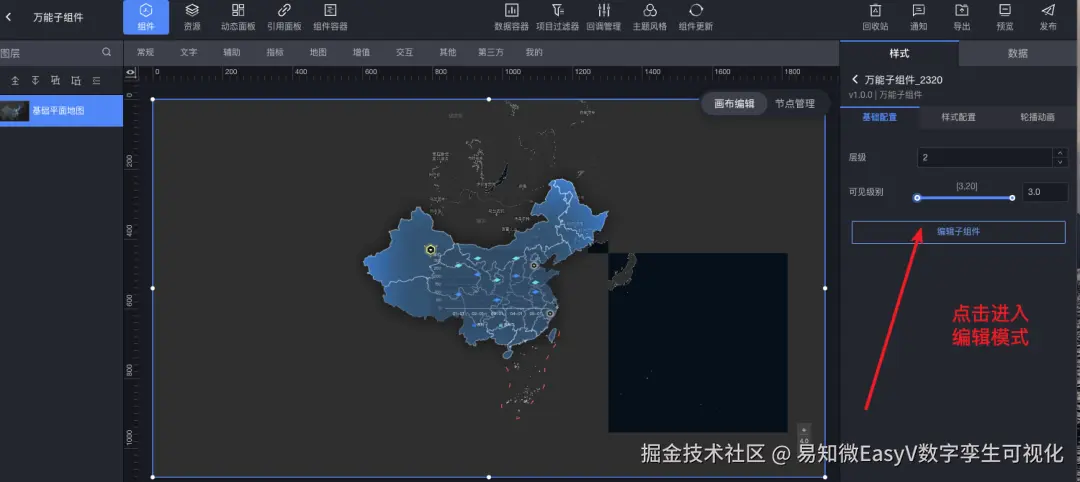Click the 预览 preview icon
Image resolution: width=1080 pixels, height=482 pixels.
pos(1005,17)
